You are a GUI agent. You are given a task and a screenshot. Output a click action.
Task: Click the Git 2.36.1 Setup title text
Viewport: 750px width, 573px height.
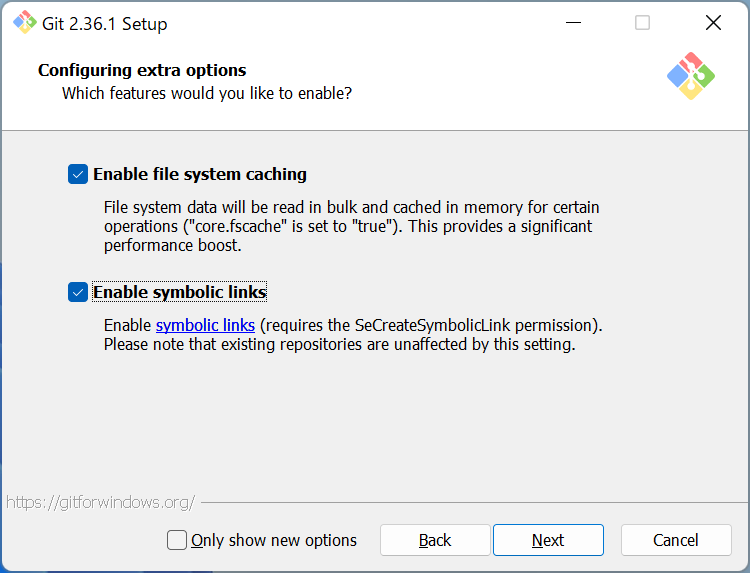tap(105, 23)
